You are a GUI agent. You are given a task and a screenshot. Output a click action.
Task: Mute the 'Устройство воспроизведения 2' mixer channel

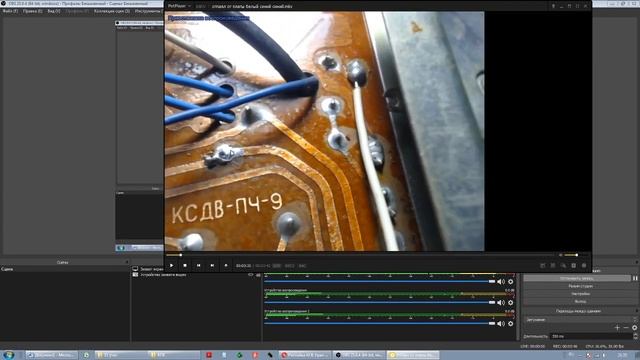(x=501, y=324)
